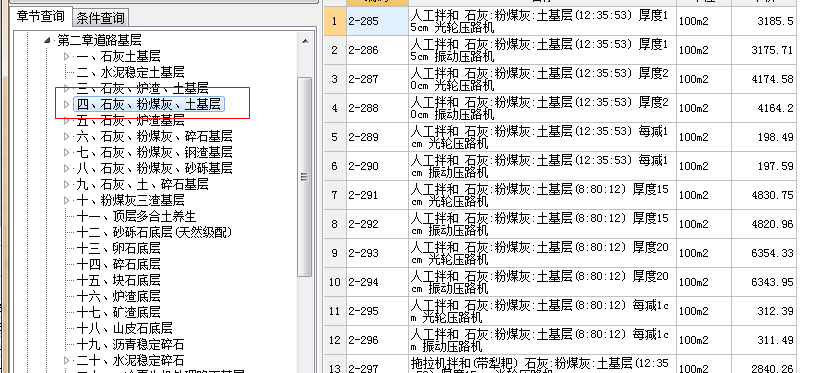The image size is (830, 373).
Task: Select 十七、矿渣底层 tree item
Action: (x=118, y=312)
